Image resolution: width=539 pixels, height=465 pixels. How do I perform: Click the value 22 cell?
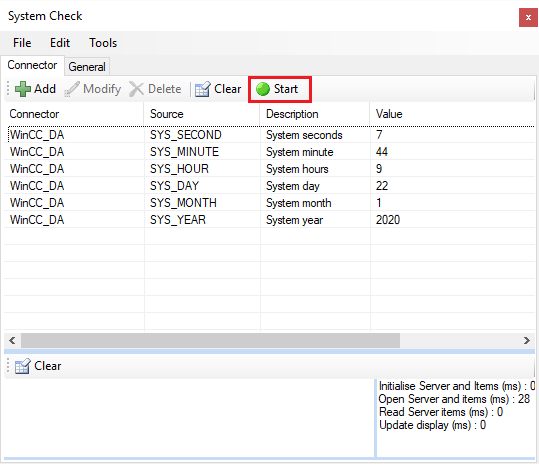382,186
